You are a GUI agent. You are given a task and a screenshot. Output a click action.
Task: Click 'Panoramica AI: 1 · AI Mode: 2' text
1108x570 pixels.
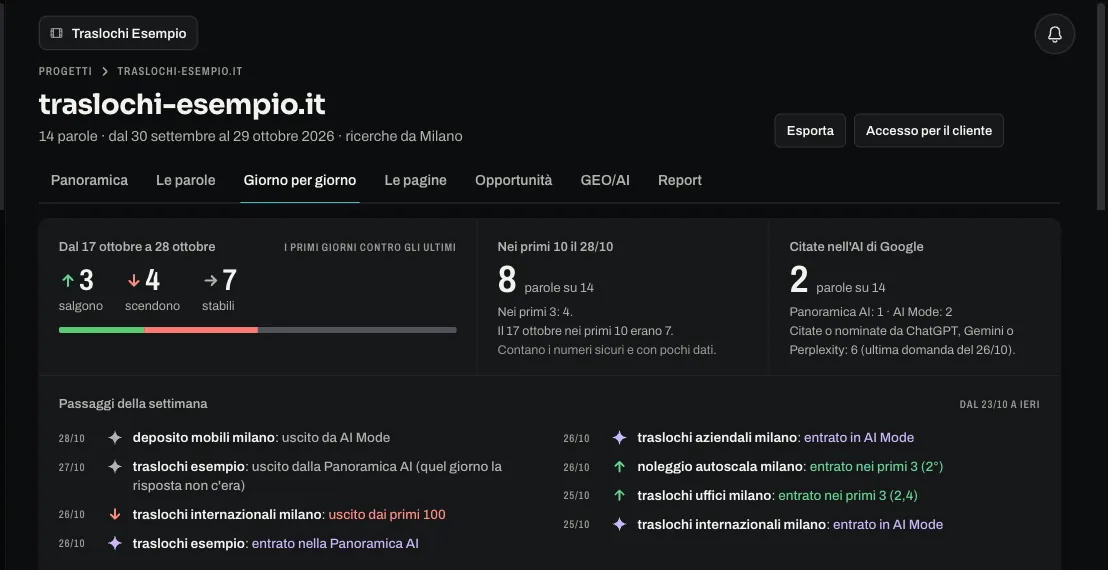pyautogui.click(x=871, y=311)
